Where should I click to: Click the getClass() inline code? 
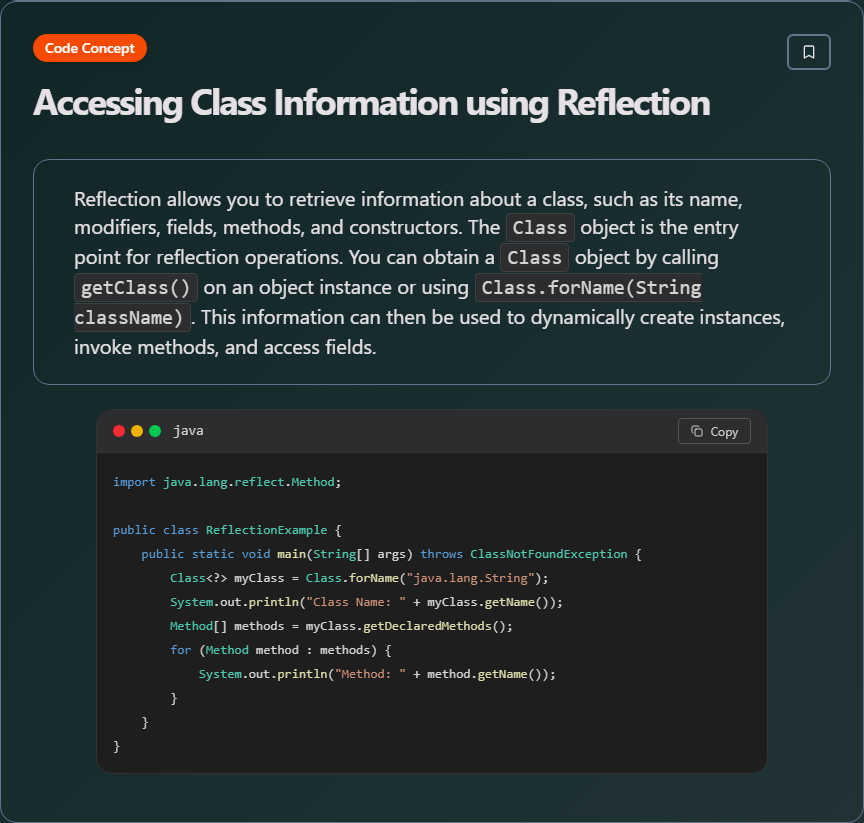[x=136, y=288]
